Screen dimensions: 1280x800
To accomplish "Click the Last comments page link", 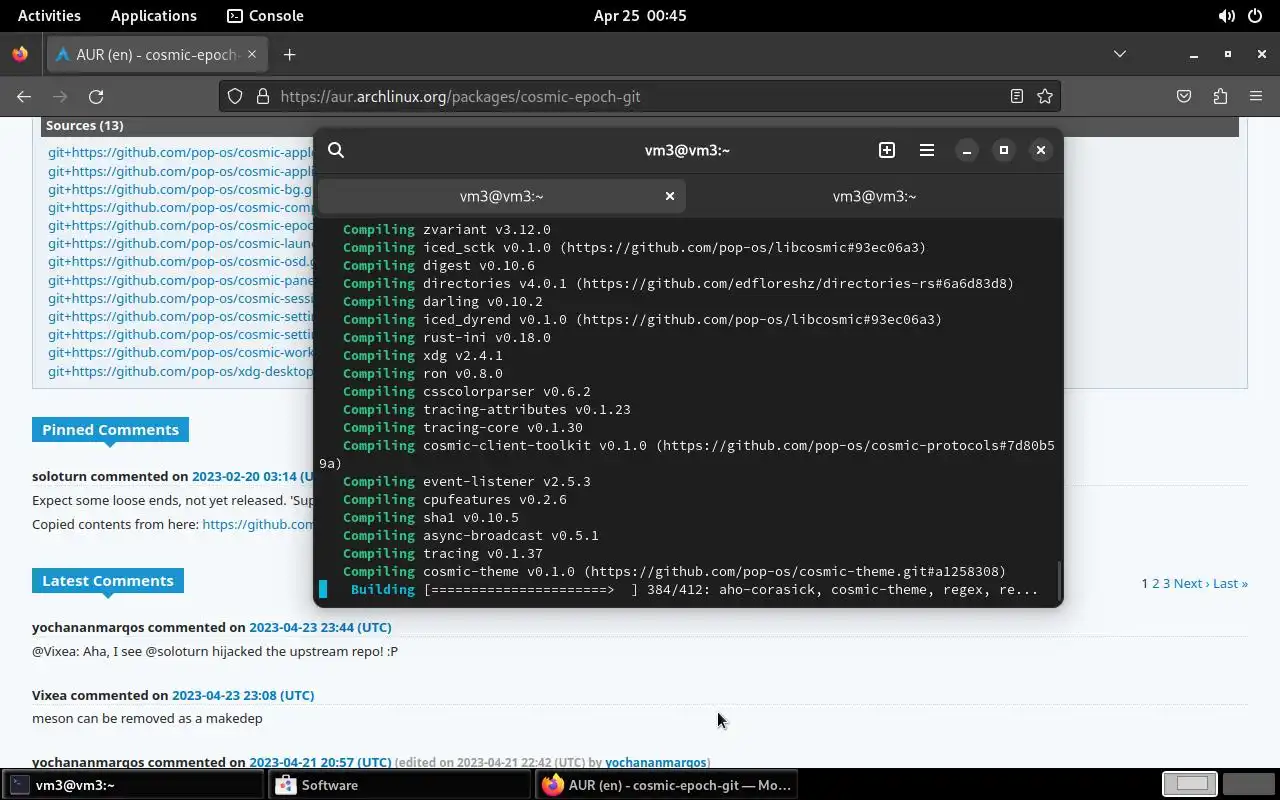I will (1230, 583).
